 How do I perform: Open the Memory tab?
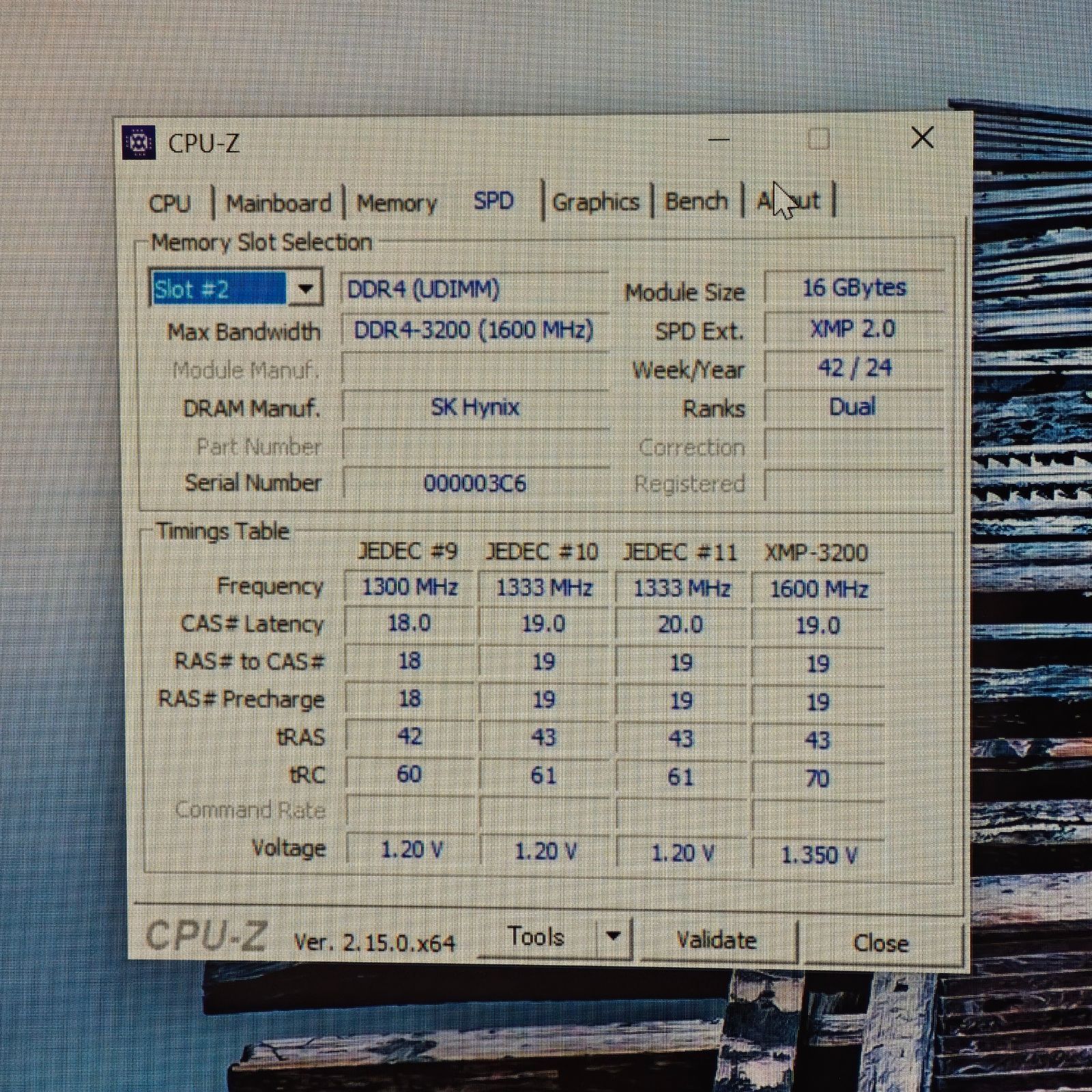tap(397, 201)
